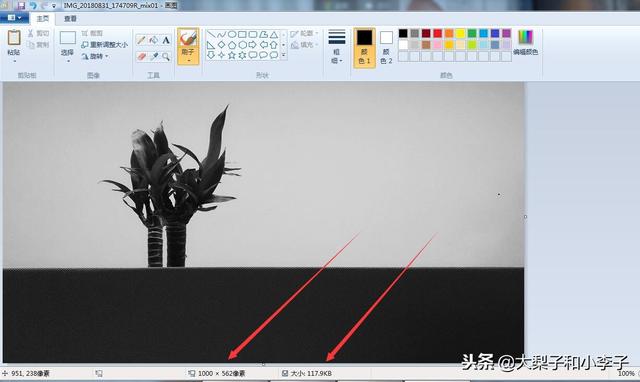The width and height of the screenshot is (640, 382).
Task: Click the 粘贴 (Paste) clipboard icon
Action: coord(14,38)
